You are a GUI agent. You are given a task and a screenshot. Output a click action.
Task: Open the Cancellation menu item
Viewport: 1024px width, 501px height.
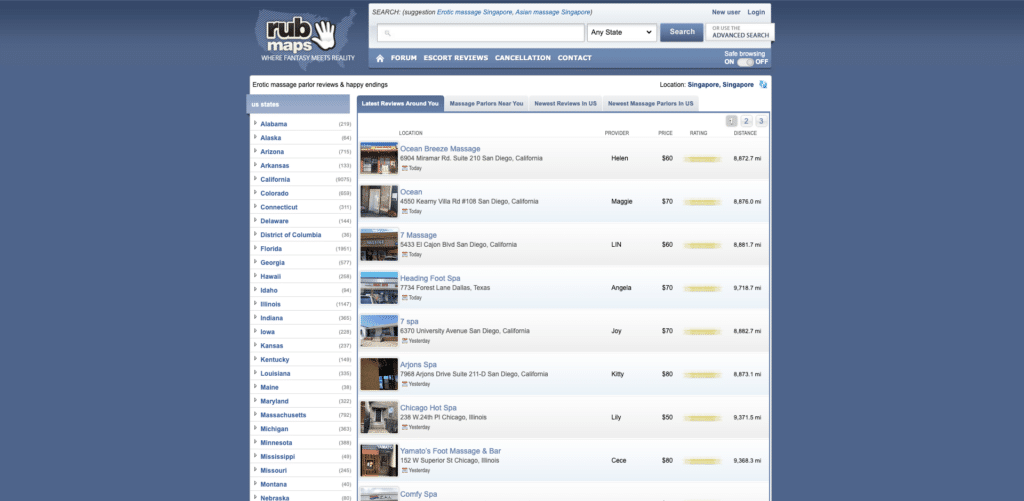[x=522, y=58]
